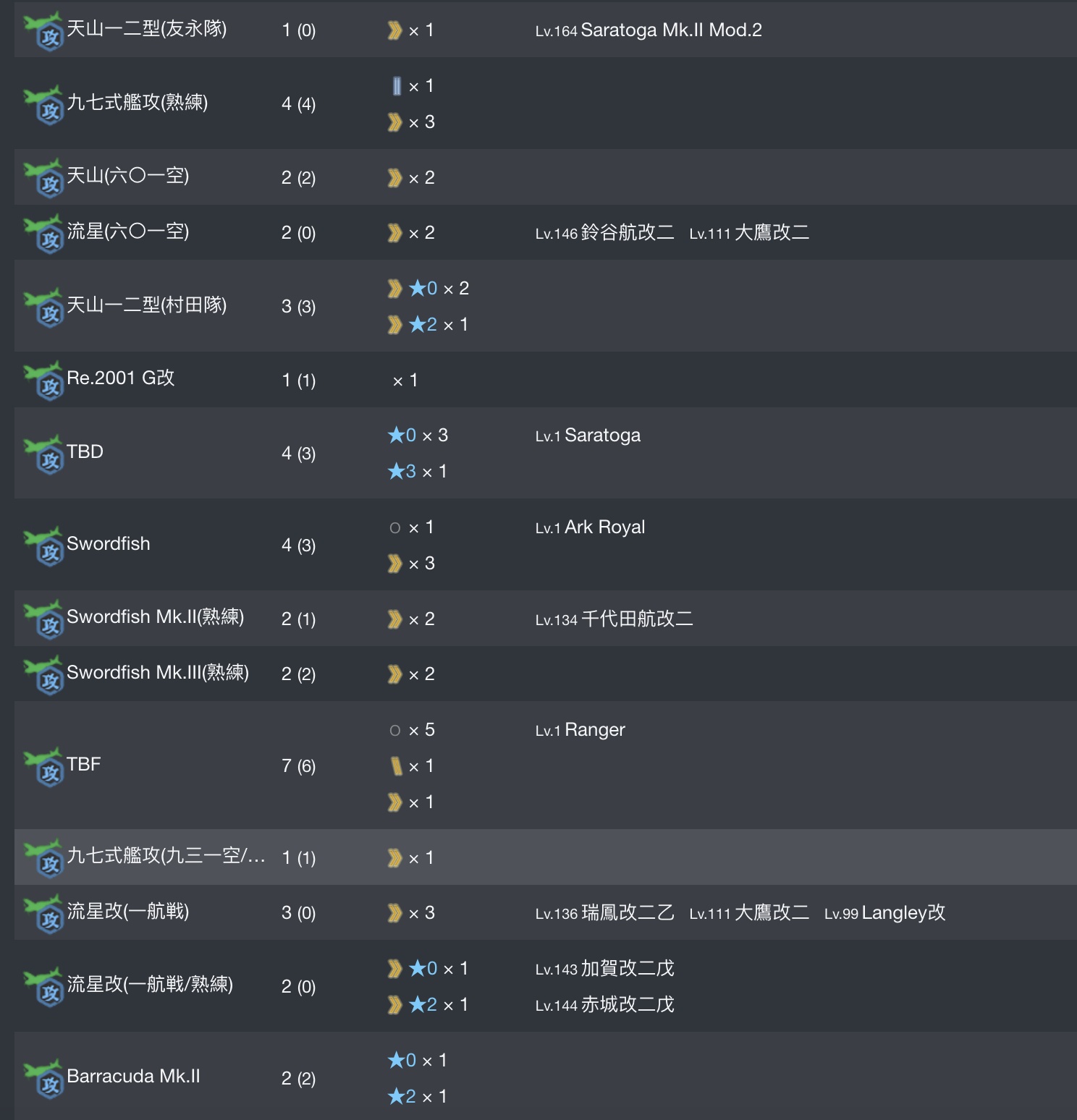Screen dimensions: 1077x1120
Task: Click the blue proficiency bars icon for 九七式艦攻(熟練)
Action: pos(396,86)
